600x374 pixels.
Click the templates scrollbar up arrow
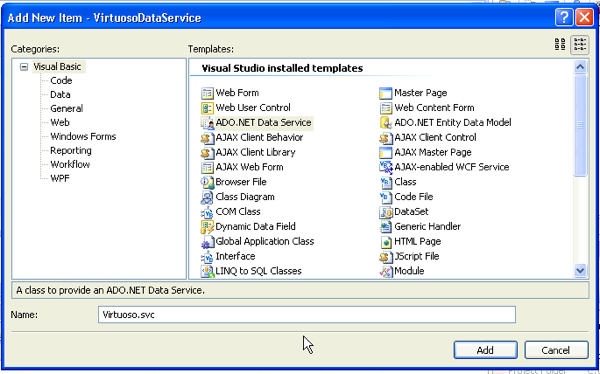(580, 67)
